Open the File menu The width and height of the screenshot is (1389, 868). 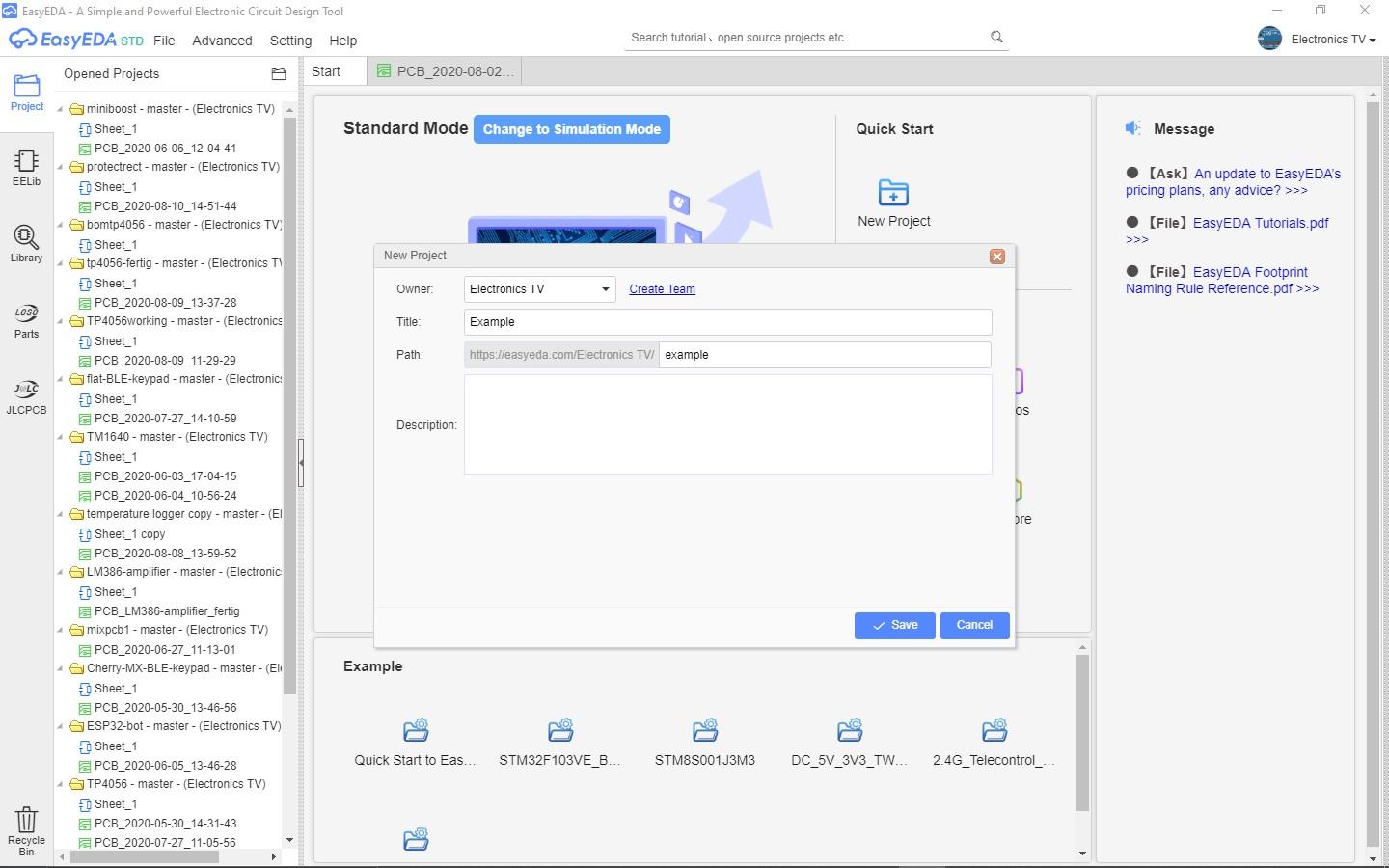click(x=164, y=41)
